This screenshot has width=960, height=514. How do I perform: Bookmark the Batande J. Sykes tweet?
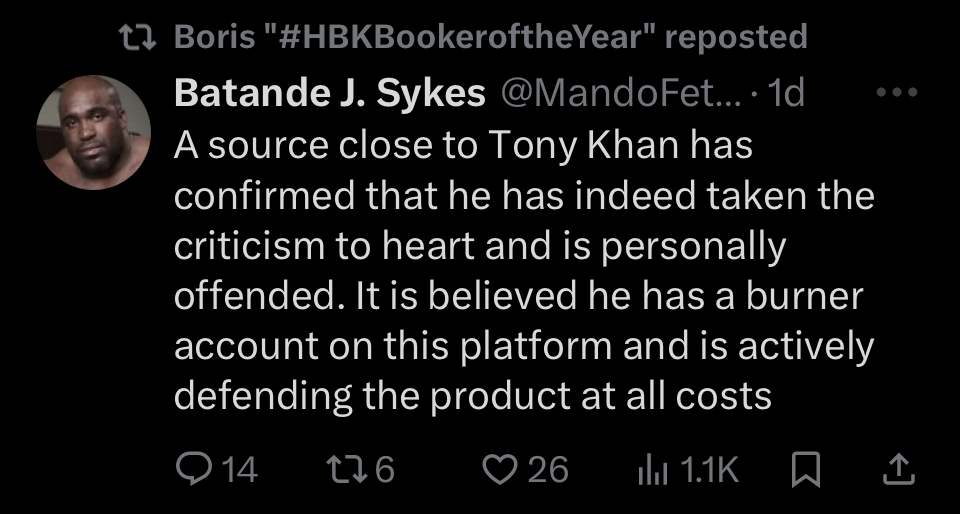click(806, 469)
